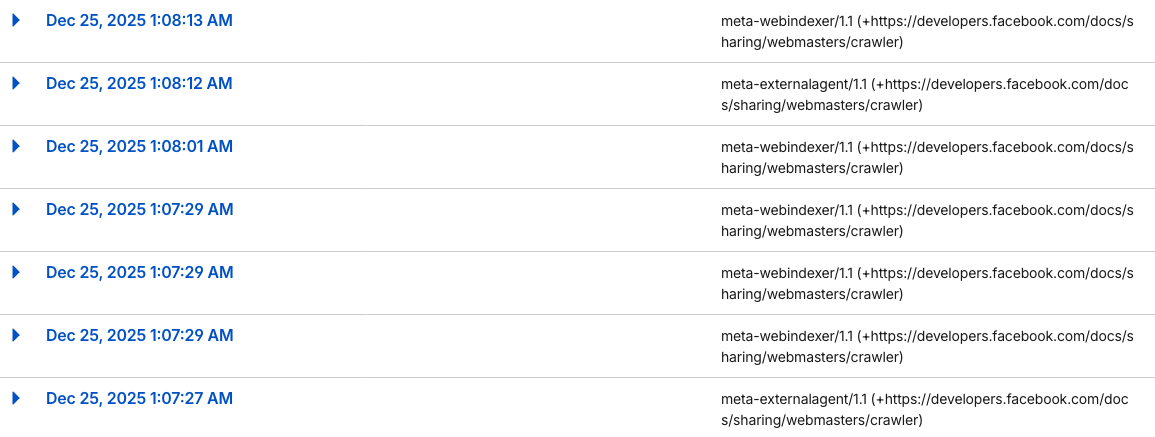Expand the 1:08:13 AM log entry
This screenshot has height=437, width=1155.
[16, 20]
